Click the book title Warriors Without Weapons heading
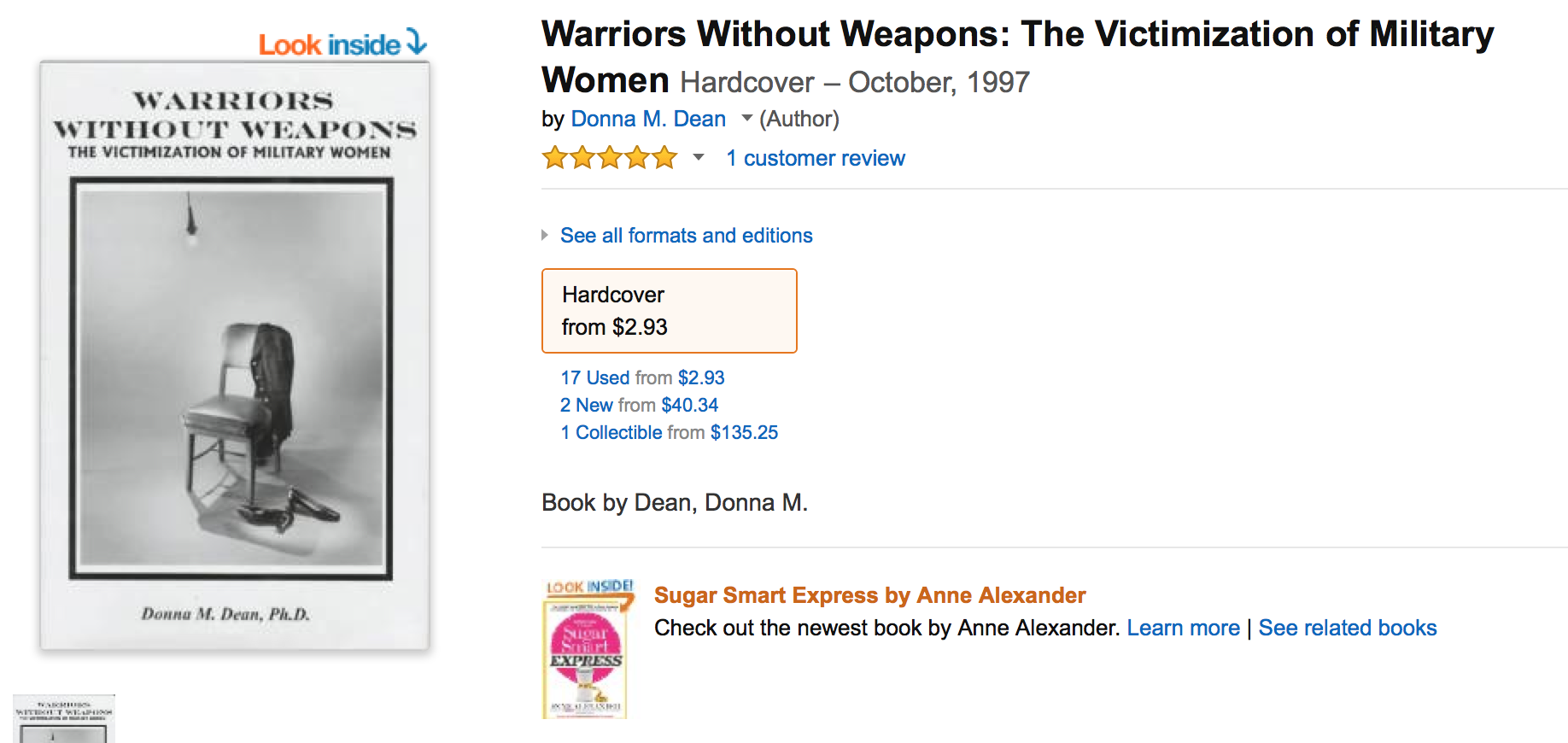This screenshot has height=743, width=1568. click(x=1017, y=36)
